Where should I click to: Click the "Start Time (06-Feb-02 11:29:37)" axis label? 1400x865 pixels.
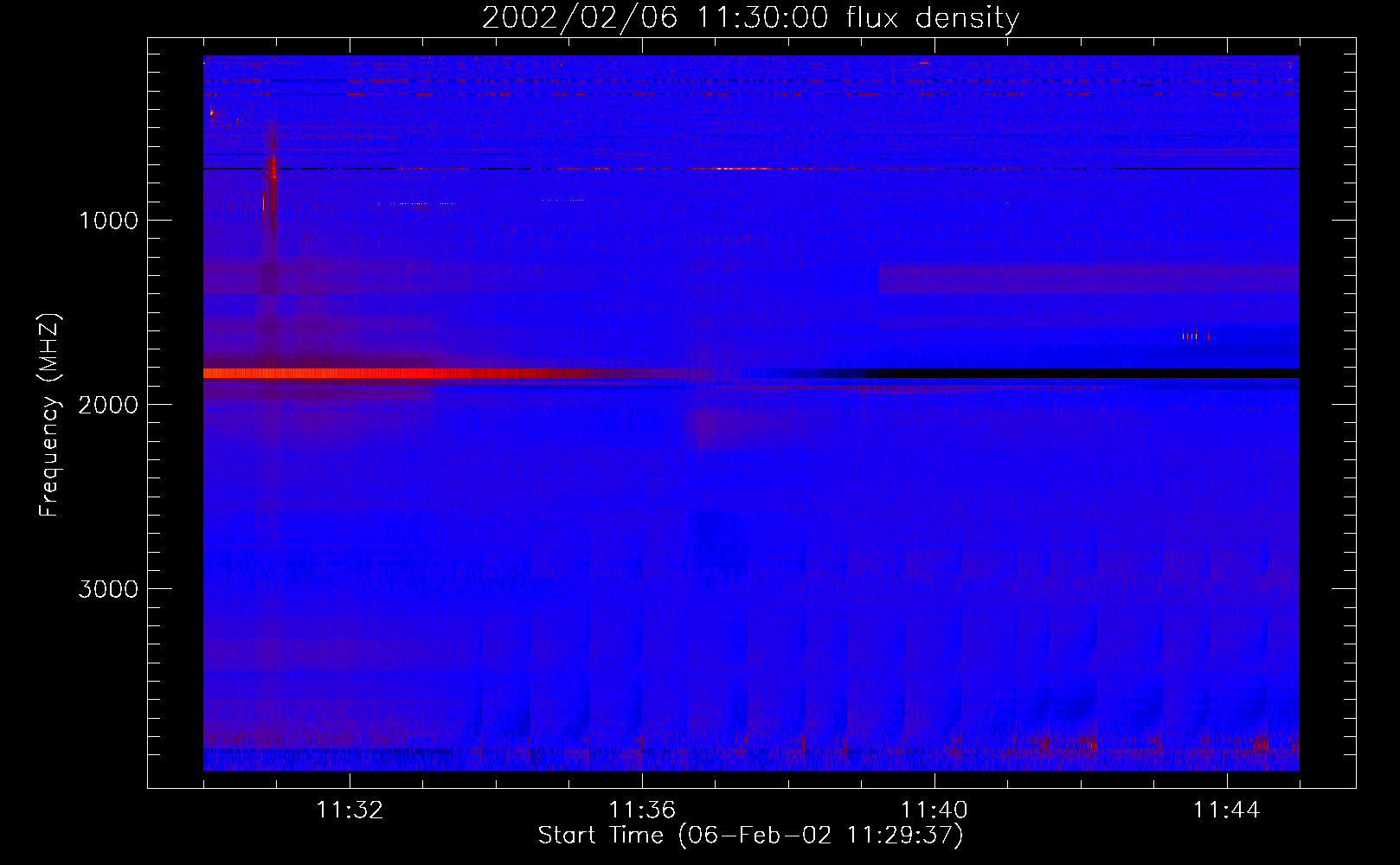[x=750, y=836]
